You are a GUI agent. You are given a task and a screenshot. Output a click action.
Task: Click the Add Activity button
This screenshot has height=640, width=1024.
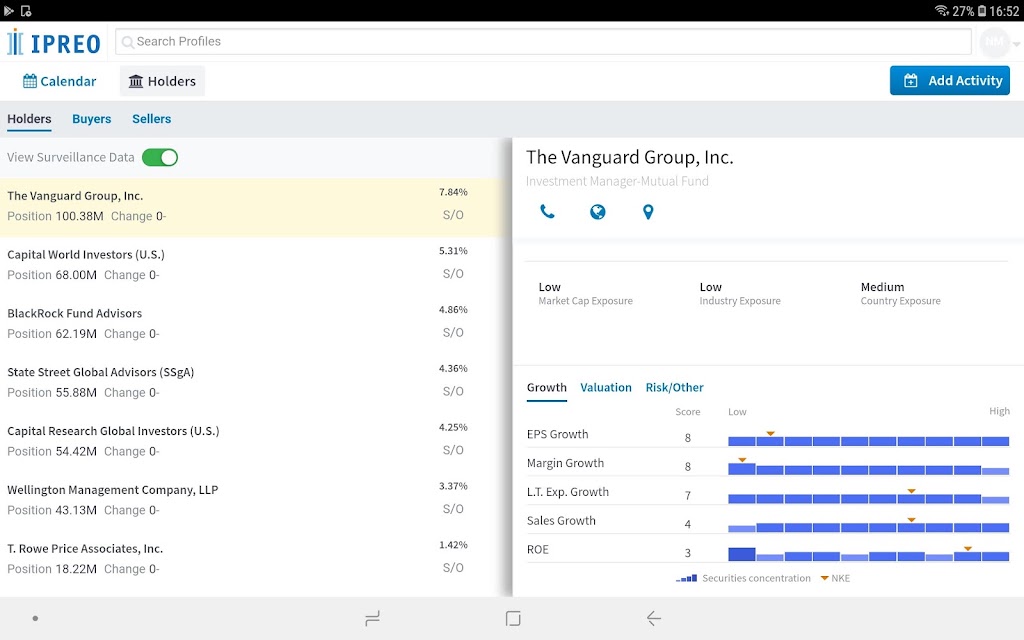[x=950, y=80]
